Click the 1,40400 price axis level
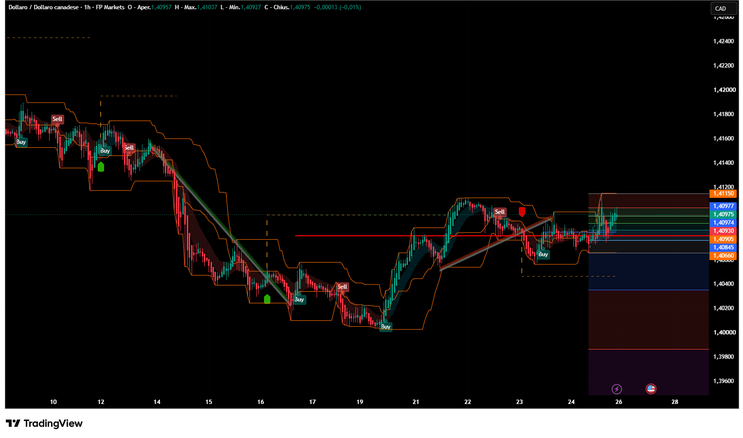Image resolution: width=743 pixels, height=438 pixels. [x=725, y=284]
